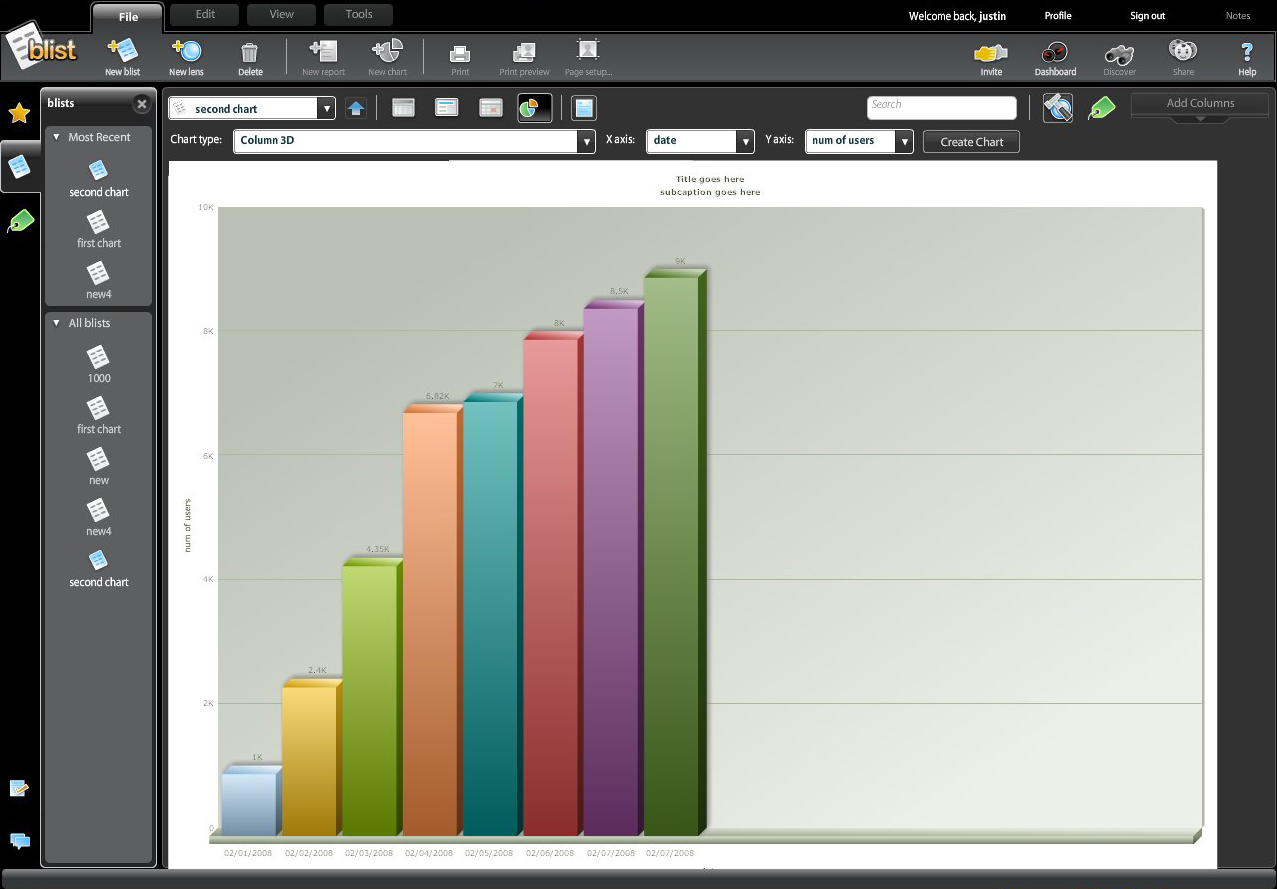Click the New report icon
The image size is (1277, 889).
coord(323,51)
